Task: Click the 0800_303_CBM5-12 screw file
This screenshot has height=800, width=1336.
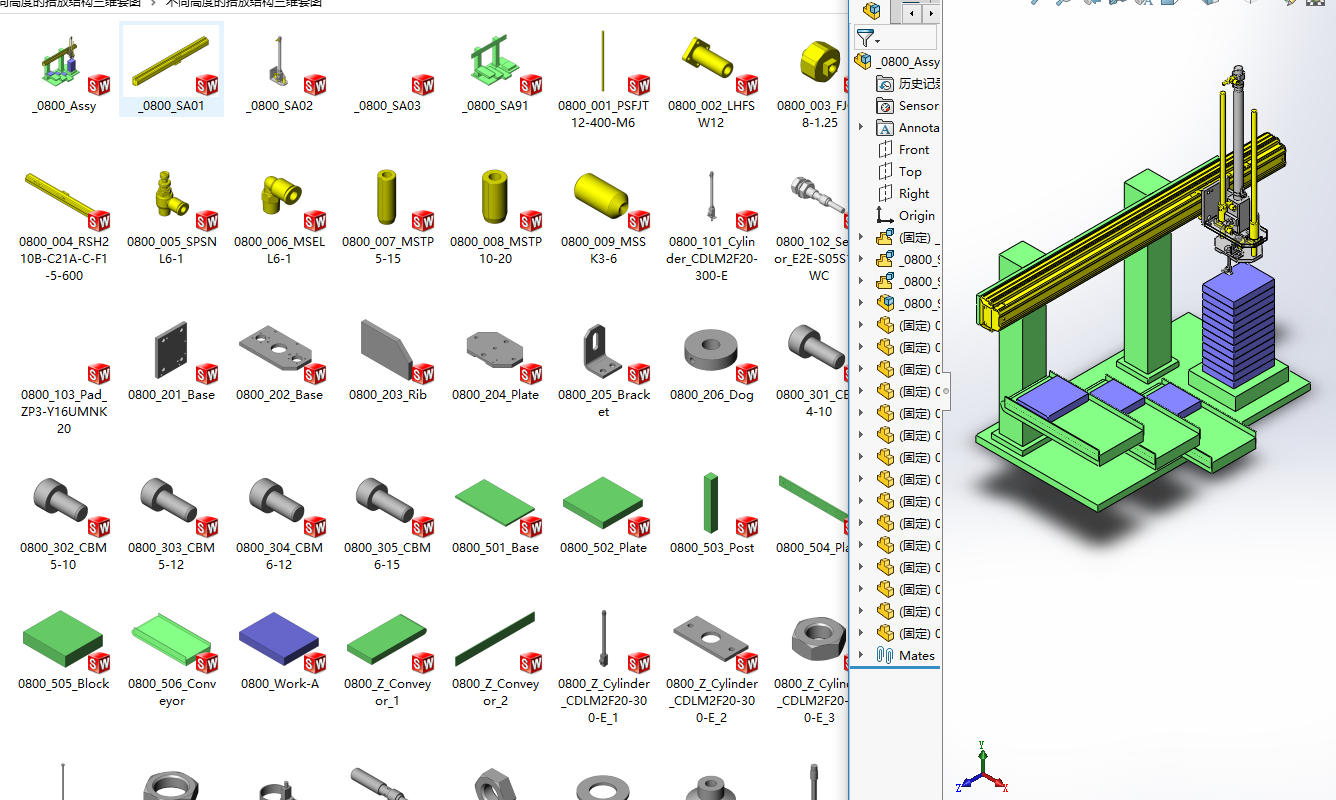Action: click(172, 522)
